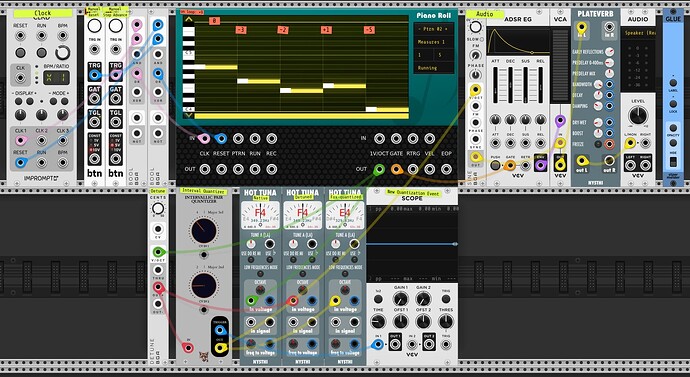Click the in R jack on Plateverb
This screenshot has width=690, height=377.
click(x=609, y=26)
